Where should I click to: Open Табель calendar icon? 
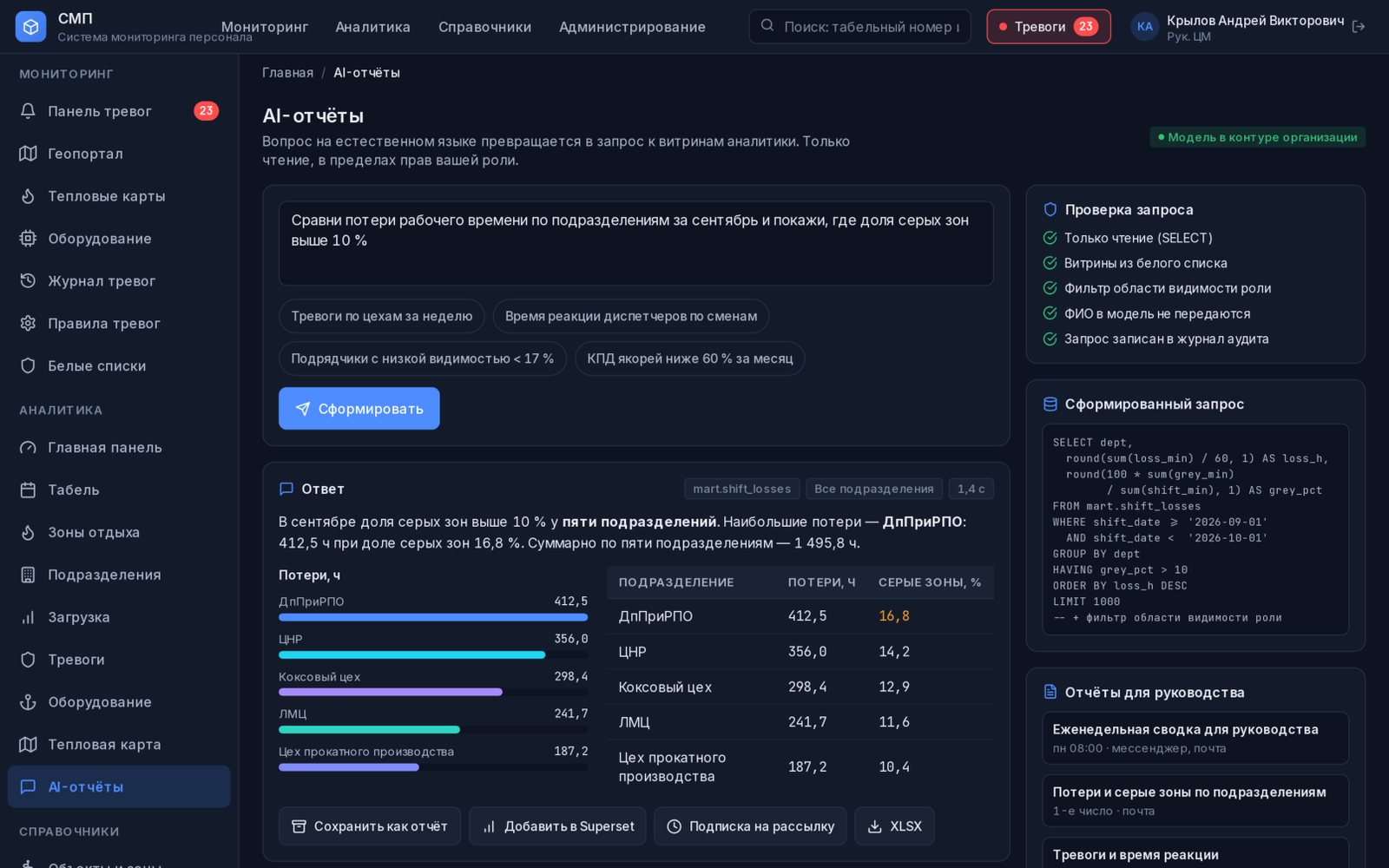pyautogui.click(x=28, y=490)
